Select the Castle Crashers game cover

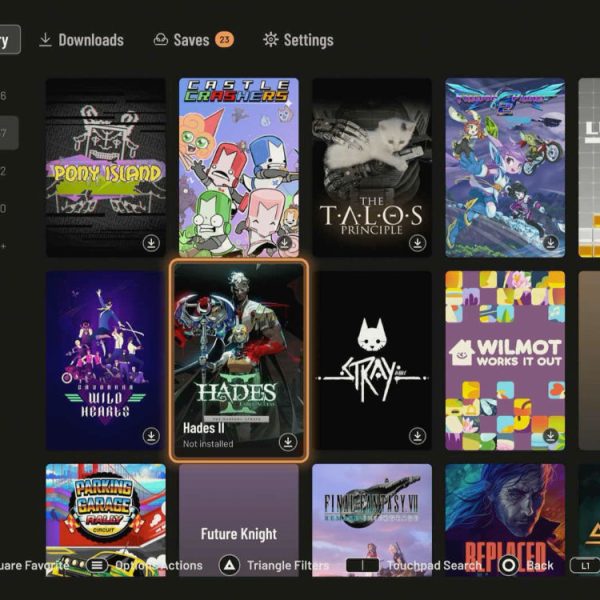click(x=239, y=167)
